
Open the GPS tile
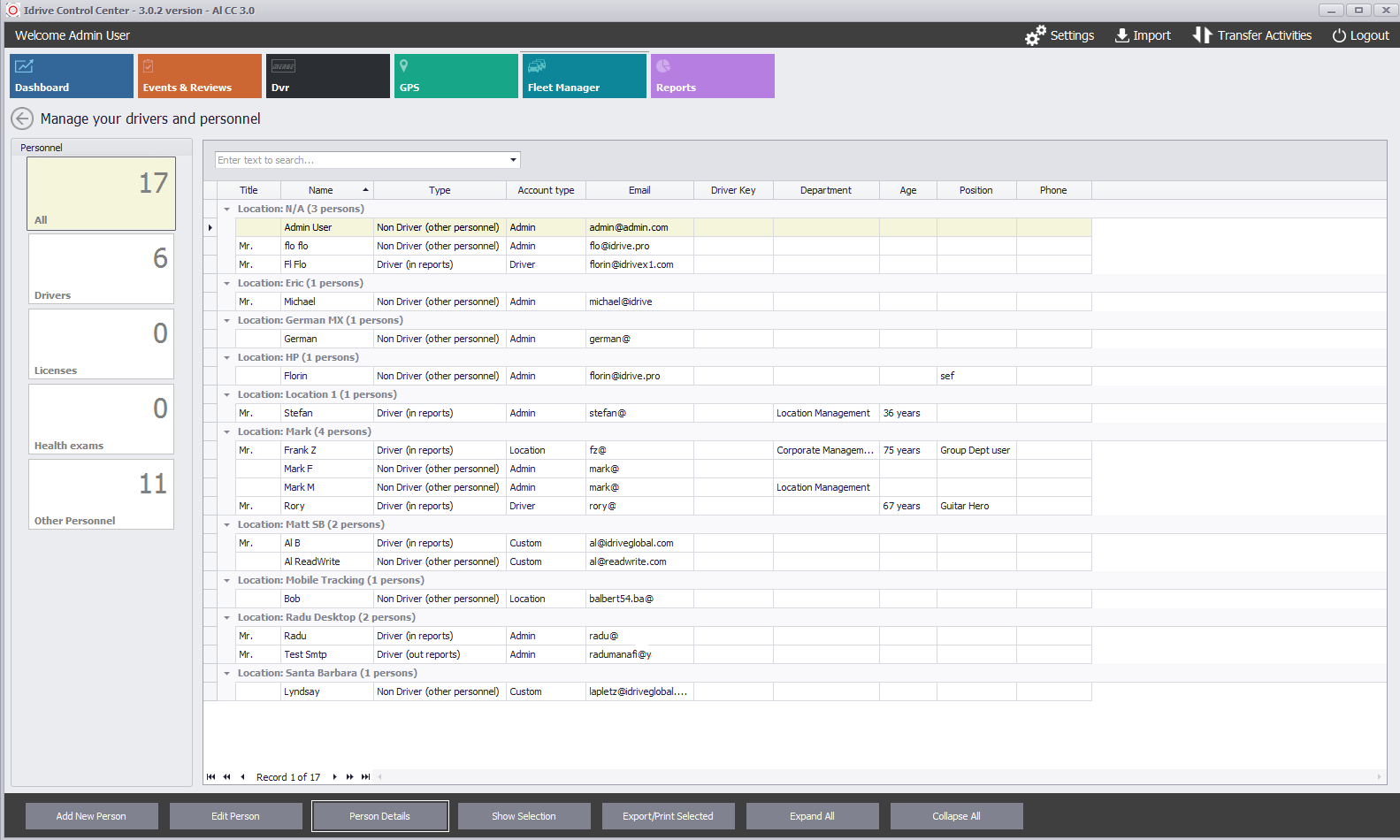point(455,76)
